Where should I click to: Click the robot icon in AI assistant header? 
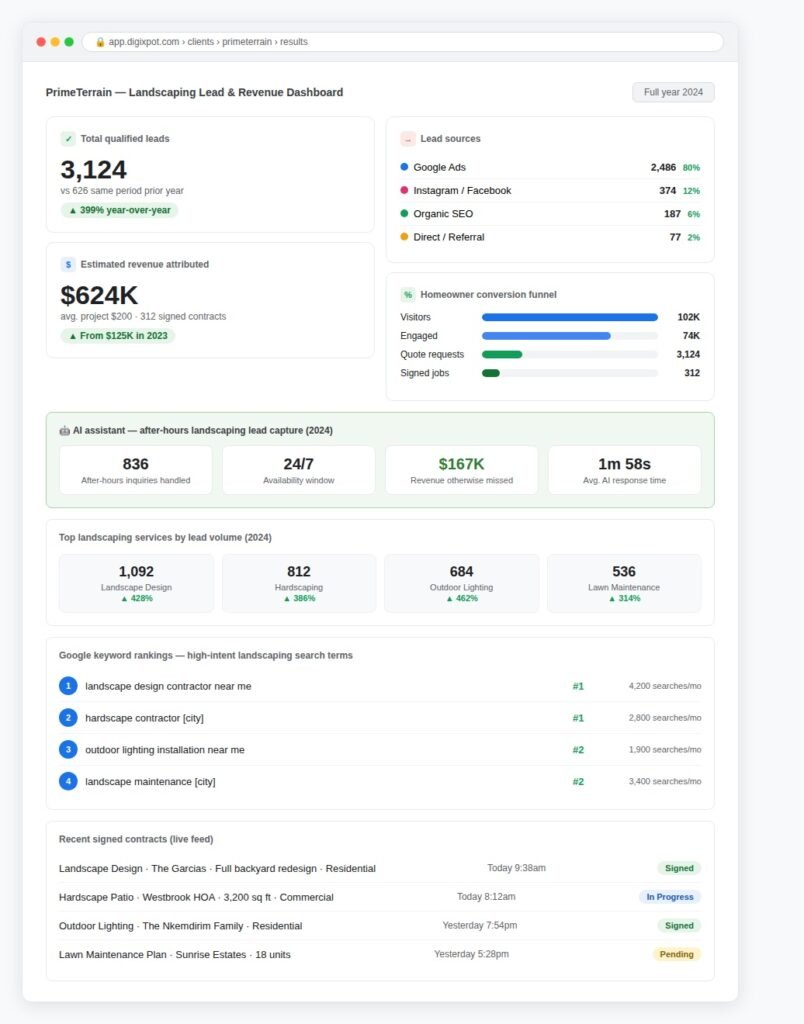(64, 431)
